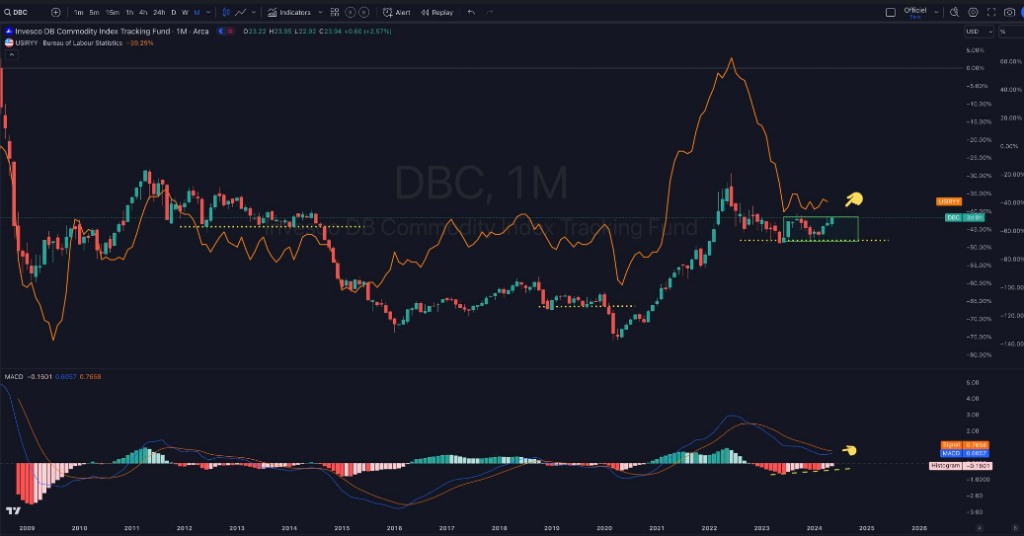Select the monthly M timeframe
The image size is (1024, 536).
197,12
